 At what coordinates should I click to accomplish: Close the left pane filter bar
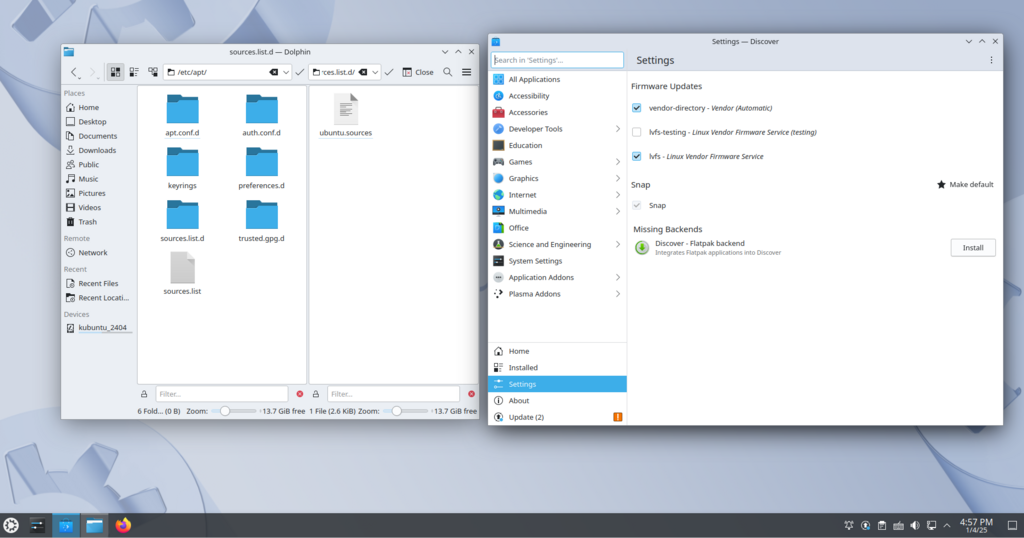pos(300,394)
